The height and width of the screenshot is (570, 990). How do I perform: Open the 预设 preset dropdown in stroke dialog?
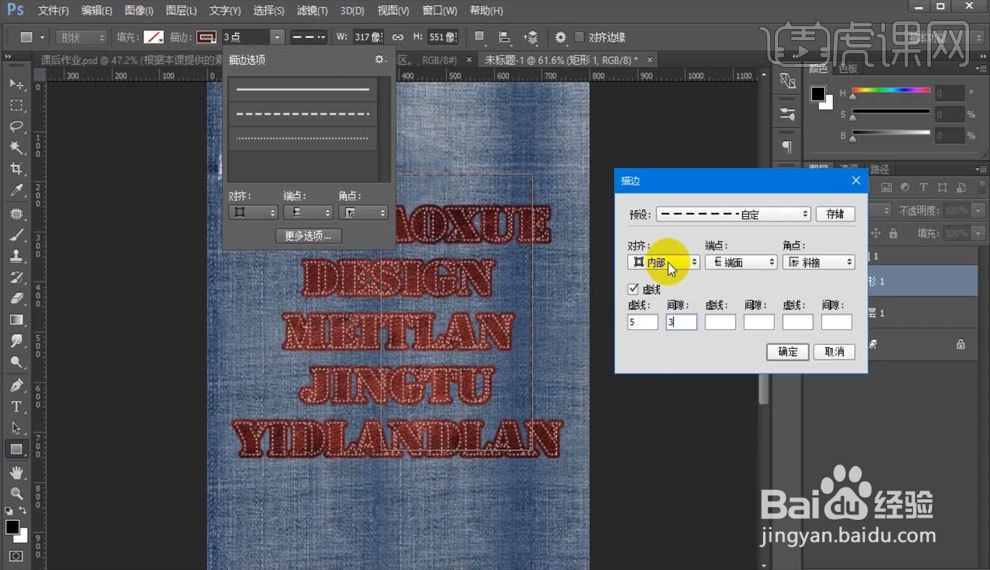coord(733,214)
